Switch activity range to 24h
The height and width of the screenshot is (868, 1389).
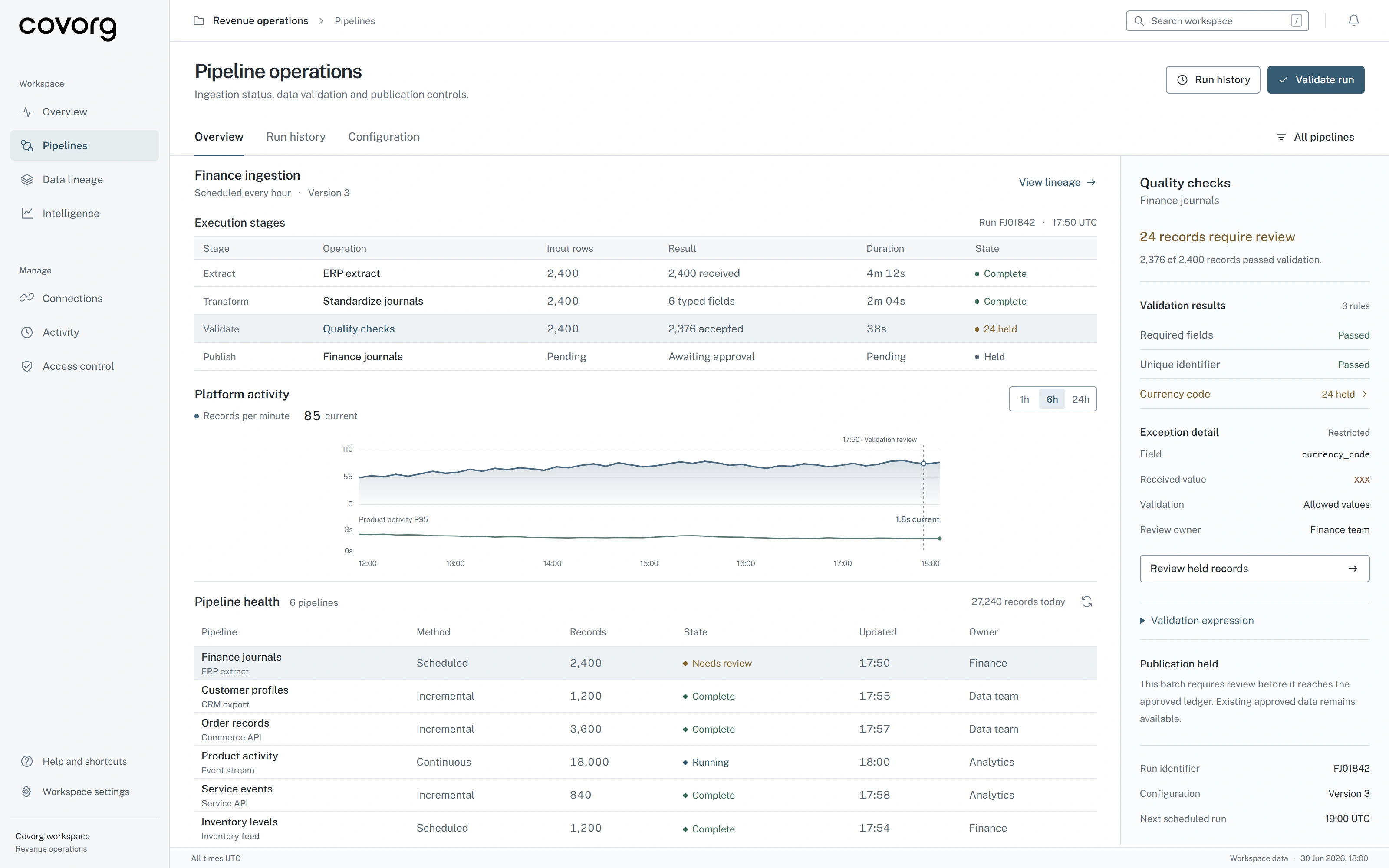click(1080, 399)
